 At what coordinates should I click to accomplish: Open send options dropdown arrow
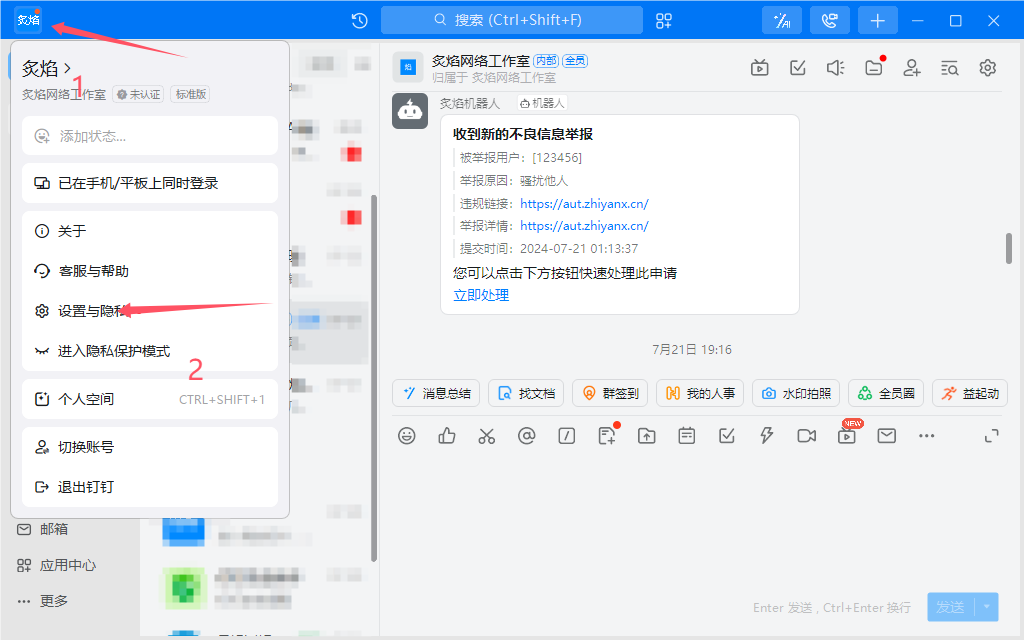987,607
